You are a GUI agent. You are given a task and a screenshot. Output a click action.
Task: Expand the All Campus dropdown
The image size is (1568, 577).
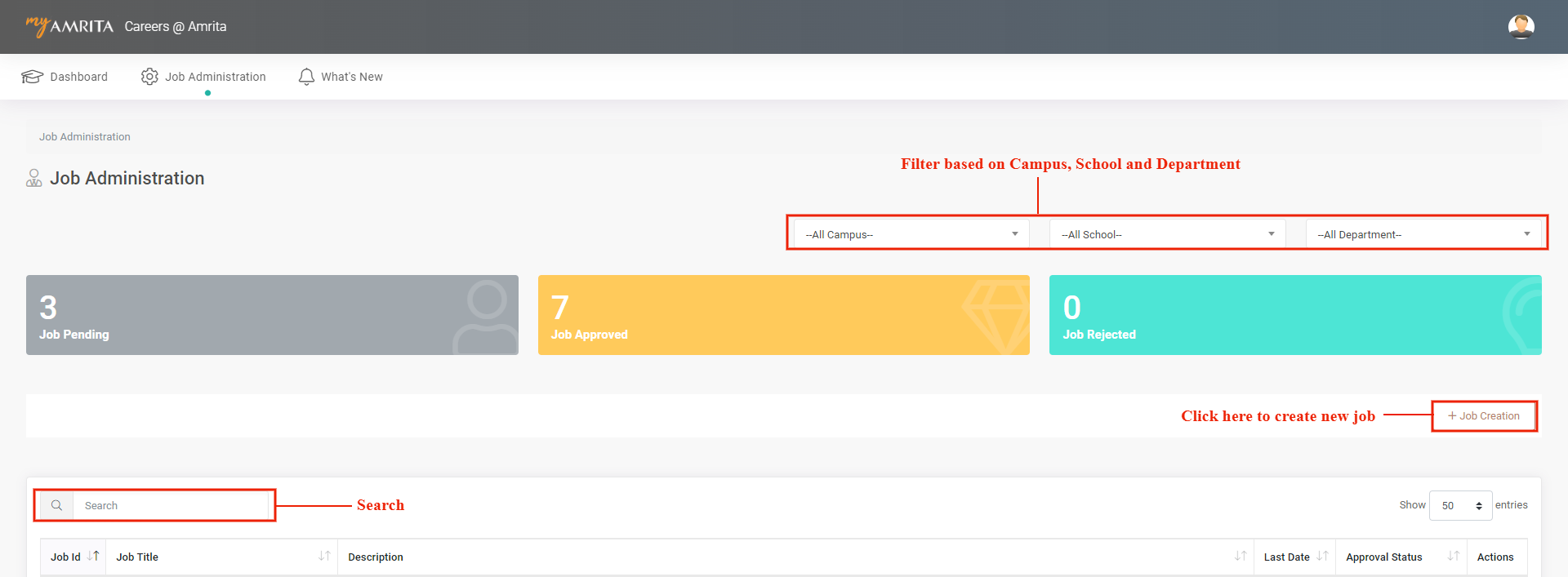tap(911, 234)
